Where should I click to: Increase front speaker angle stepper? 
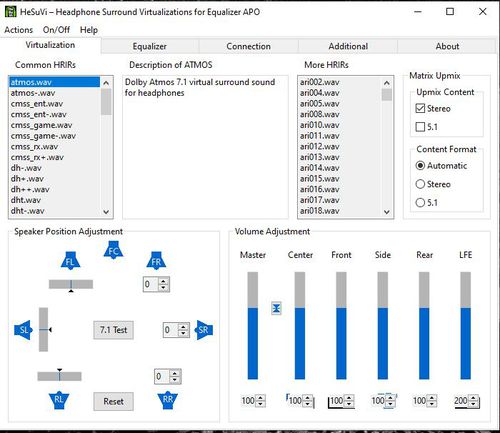pyautogui.click(x=164, y=281)
